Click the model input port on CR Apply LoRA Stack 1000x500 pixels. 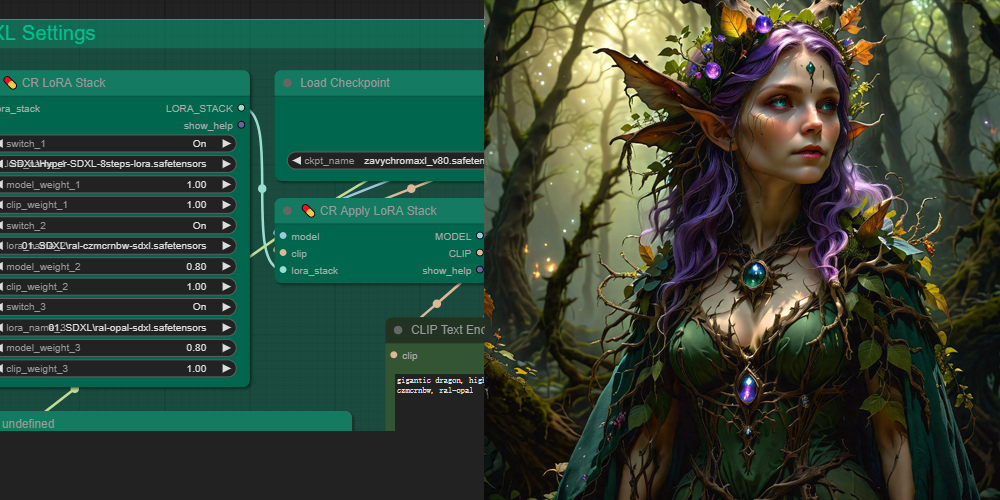click(283, 236)
